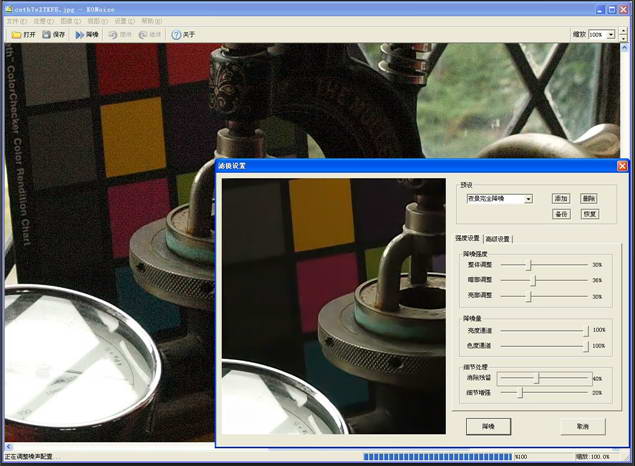
Task: Switch to the 强度设置 tab
Action: [467, 238]
